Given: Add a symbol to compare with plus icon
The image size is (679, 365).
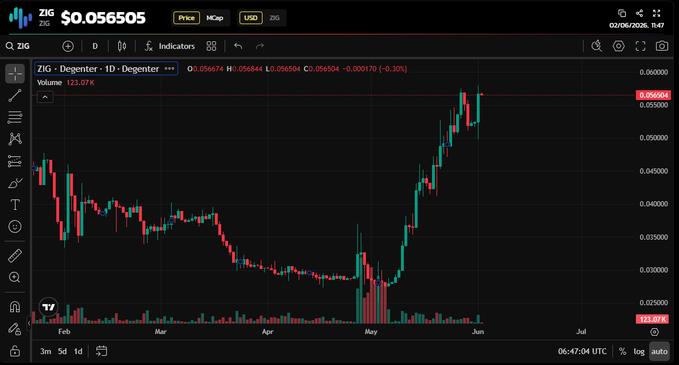Looking at the screenshot, I should (68, 46).
